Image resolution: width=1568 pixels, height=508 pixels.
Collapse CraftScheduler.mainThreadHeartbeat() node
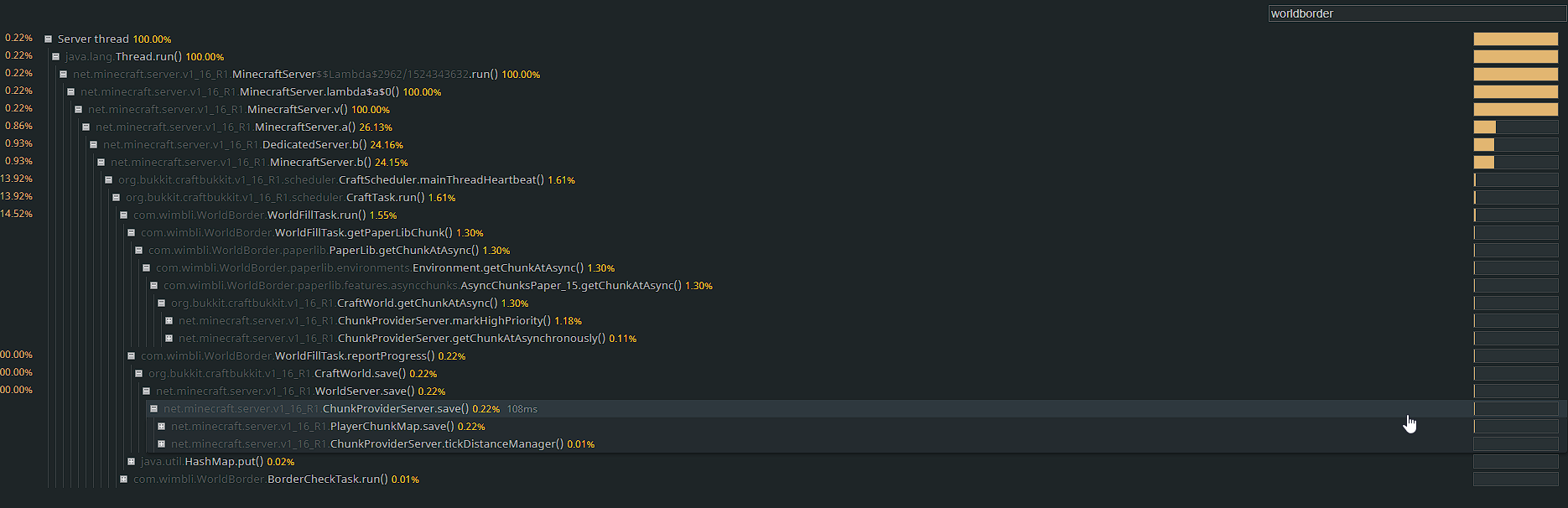(109, 180)
